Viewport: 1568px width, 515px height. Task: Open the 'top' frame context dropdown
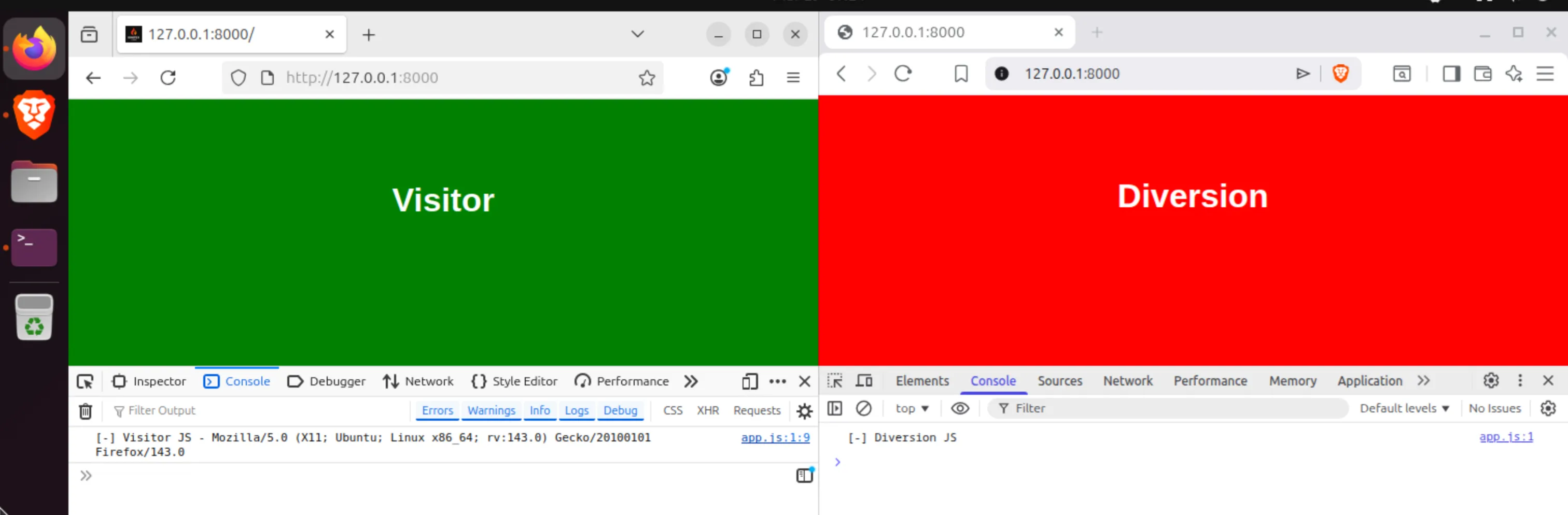coord(911,409)
